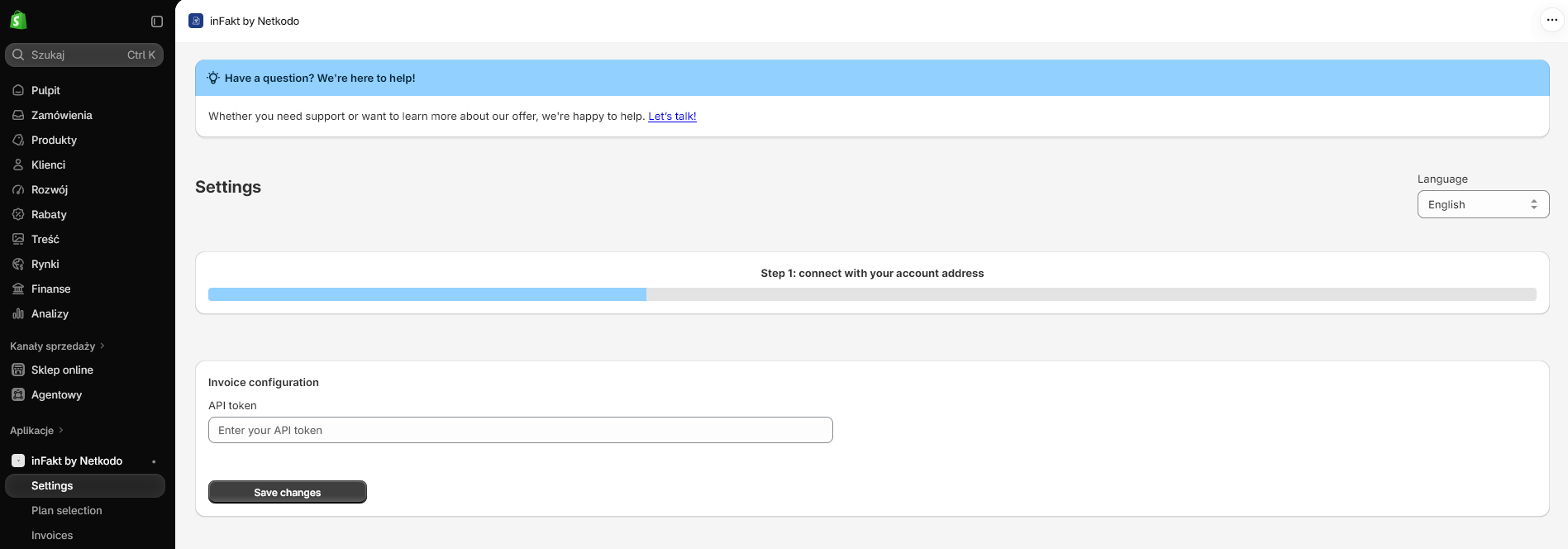Go to Sklep online sales channel

click(85, 370)
